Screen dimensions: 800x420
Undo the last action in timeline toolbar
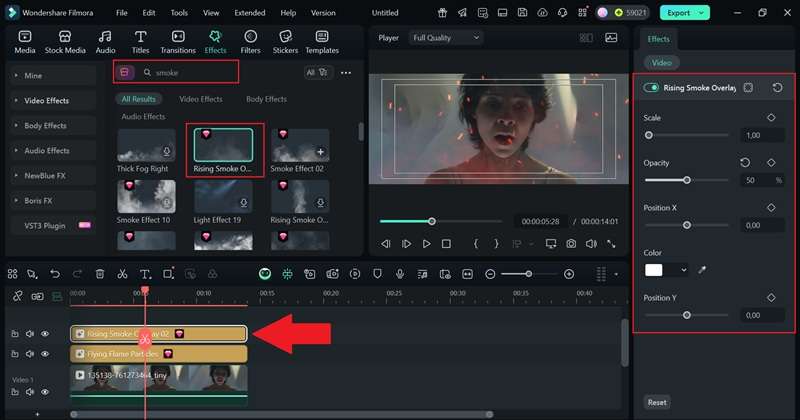tap(55, 274)
